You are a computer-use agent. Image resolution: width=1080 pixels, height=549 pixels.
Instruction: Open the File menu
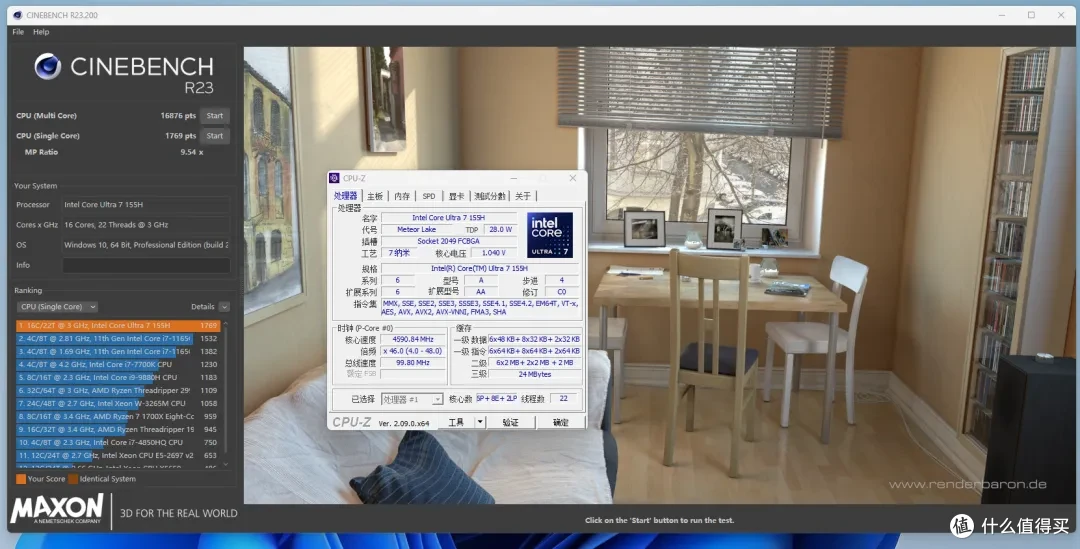point(19,32)
